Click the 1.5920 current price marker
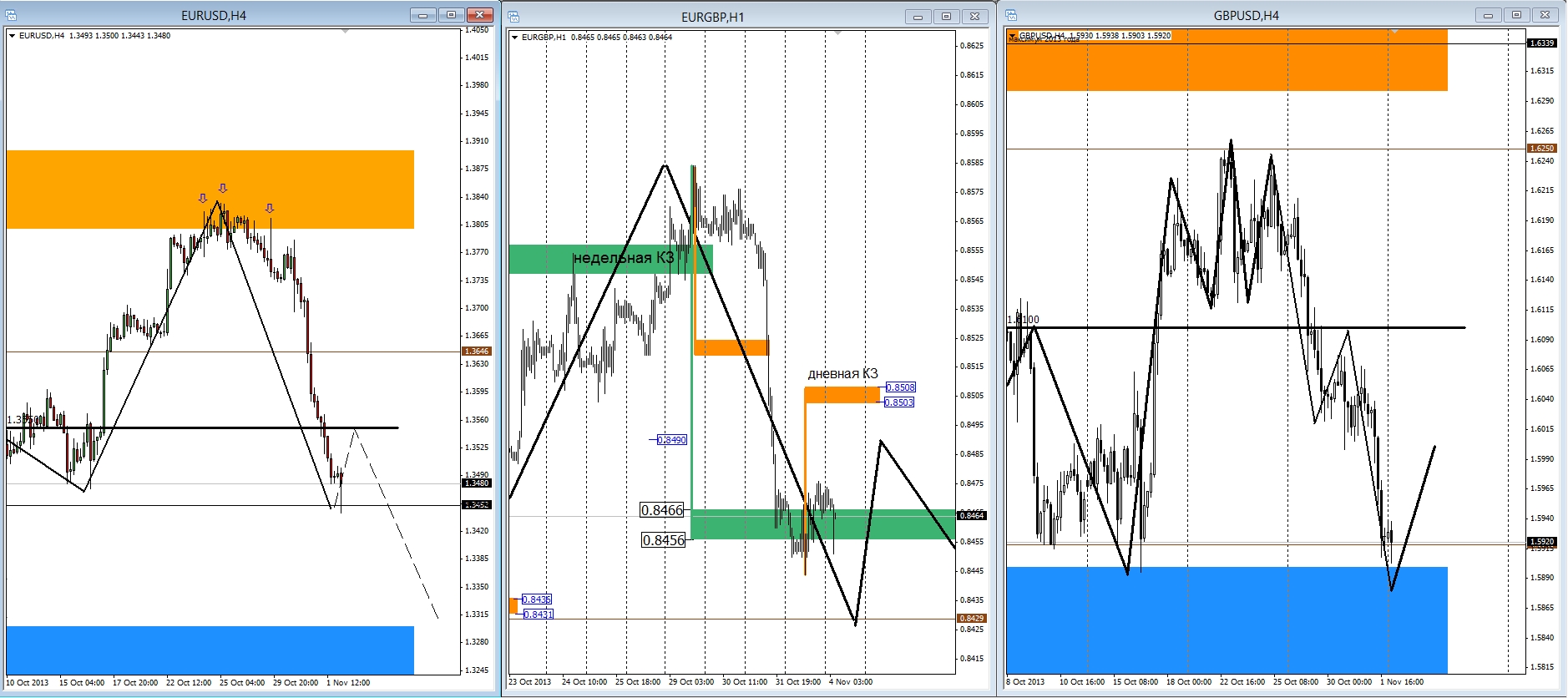The width and height of the screenshot is (1568, 698). (1541, 542)
